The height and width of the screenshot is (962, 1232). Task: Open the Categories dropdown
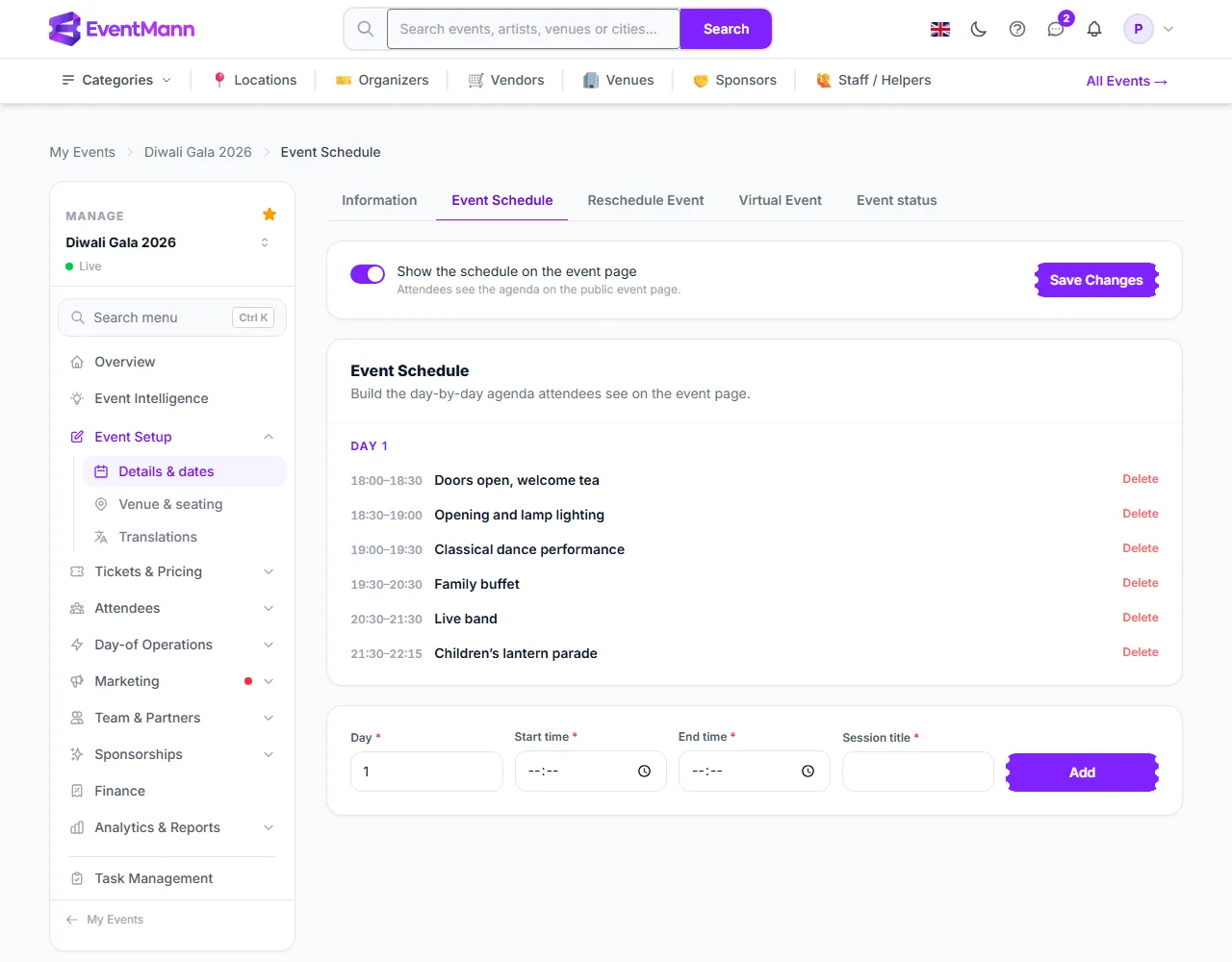[x=116, y=80]
